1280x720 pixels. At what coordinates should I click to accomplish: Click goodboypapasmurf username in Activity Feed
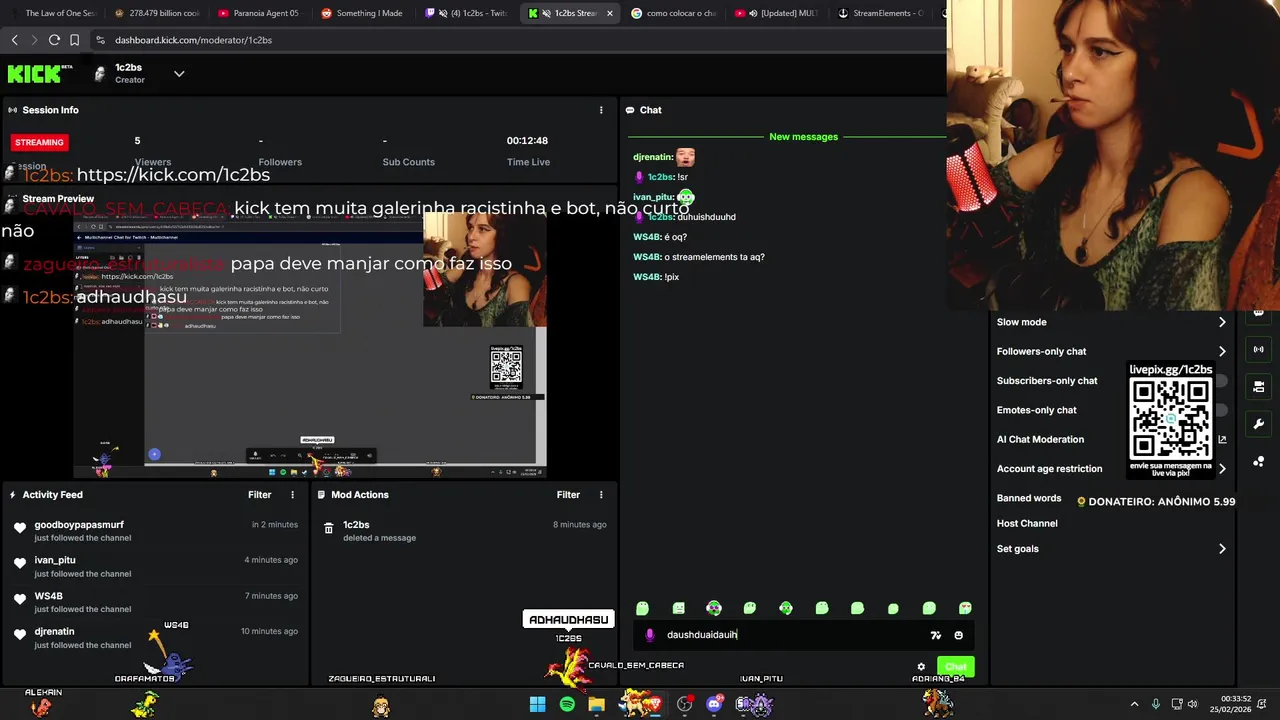[79, 525]
